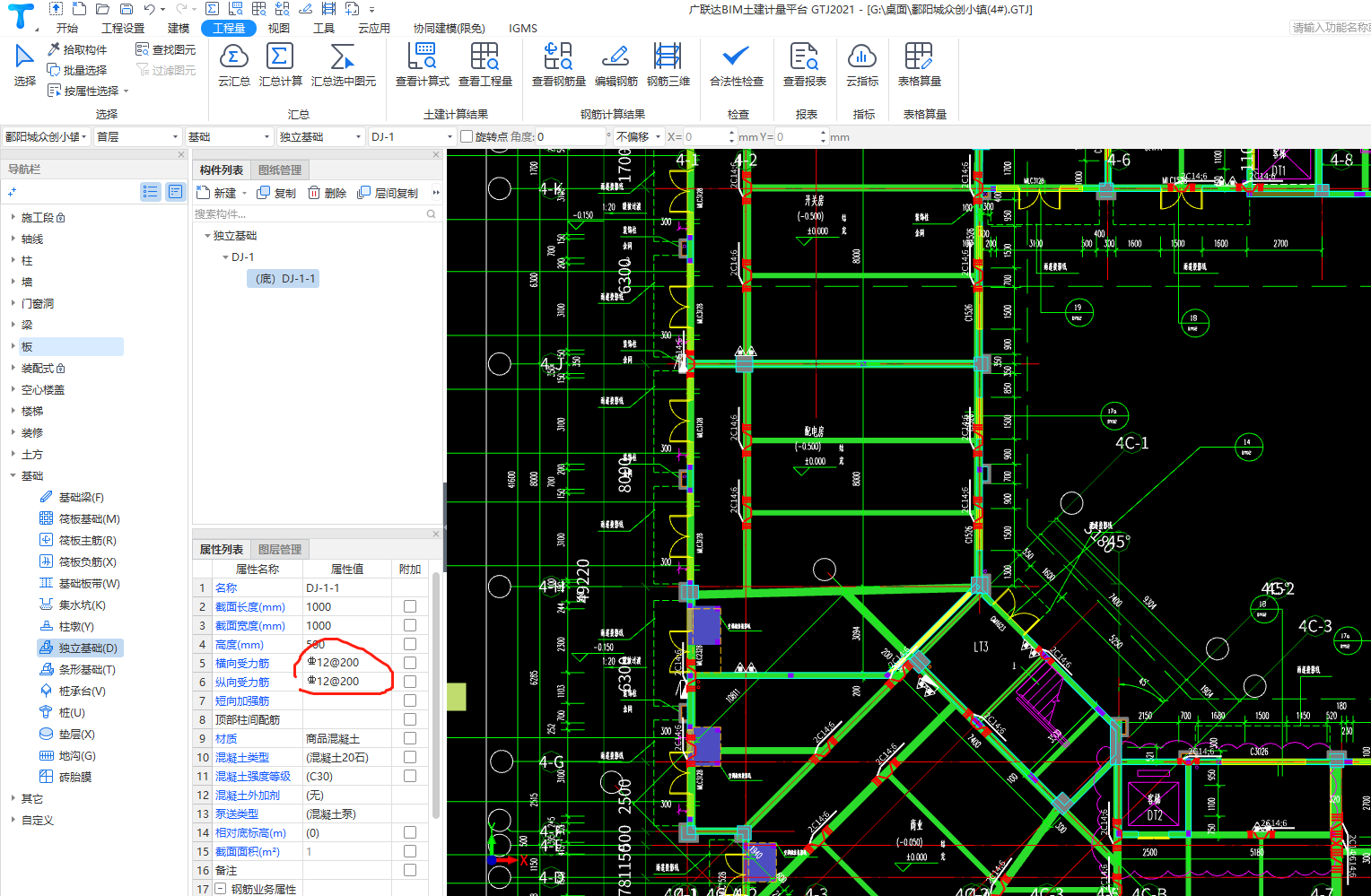Open the 视图 ribbon tab
Viewport: 1371px width, 896px height.
pos(278,28)
